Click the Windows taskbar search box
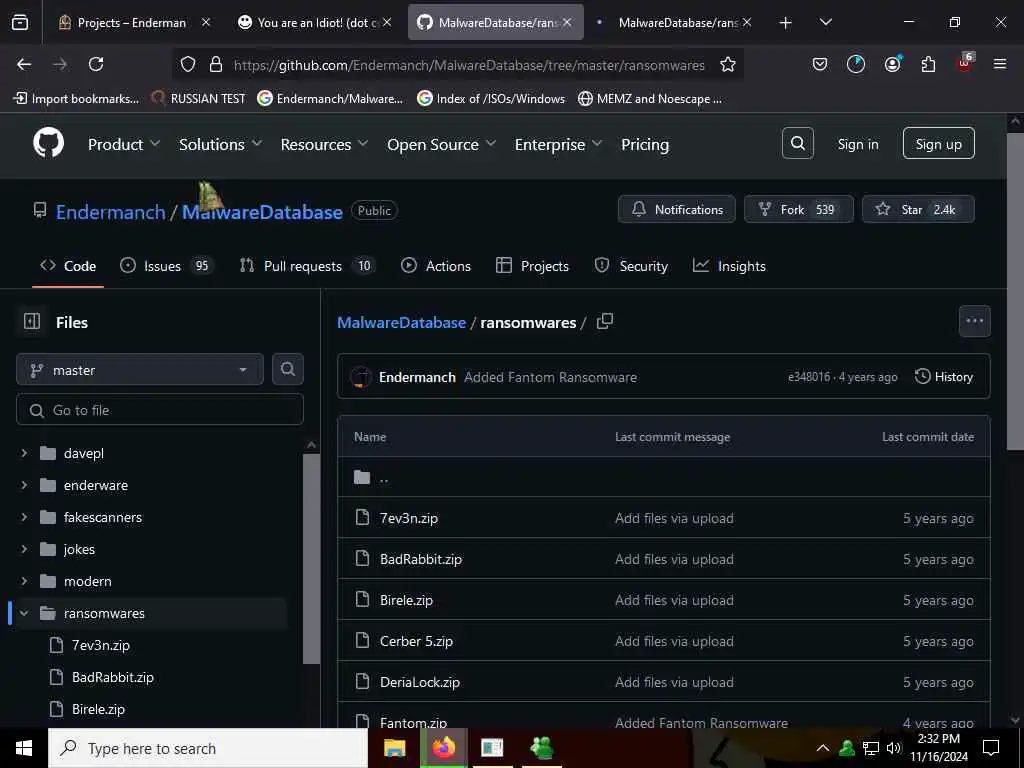 (x=208, y=748)
